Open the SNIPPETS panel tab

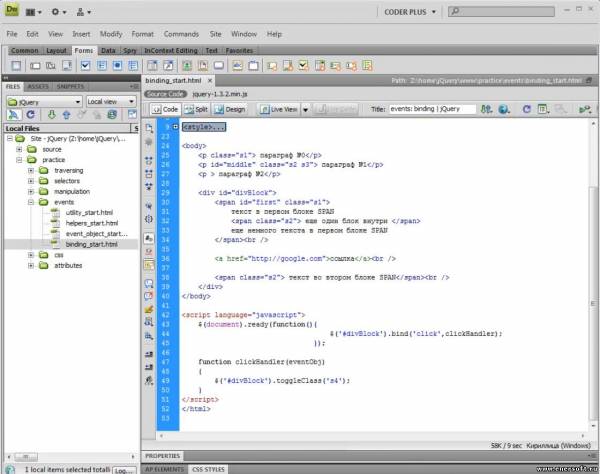coord(70,86)
